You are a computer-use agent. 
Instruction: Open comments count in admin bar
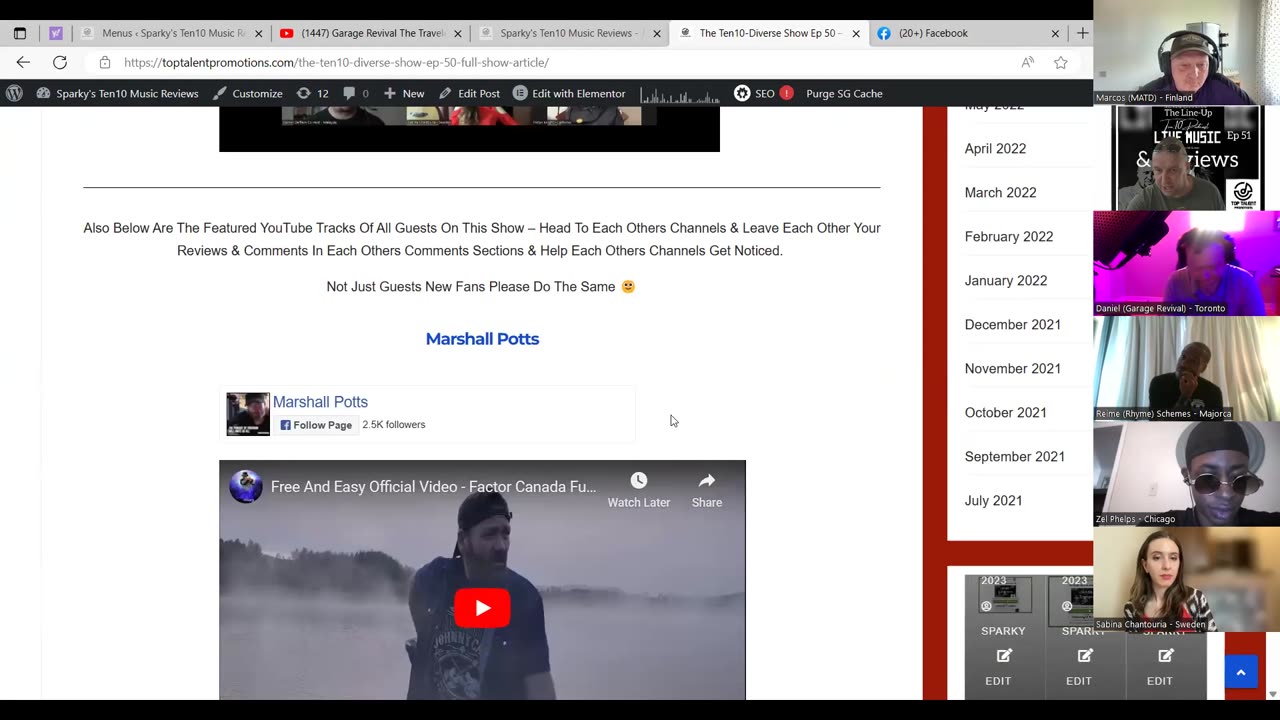[x=355, y=93]
